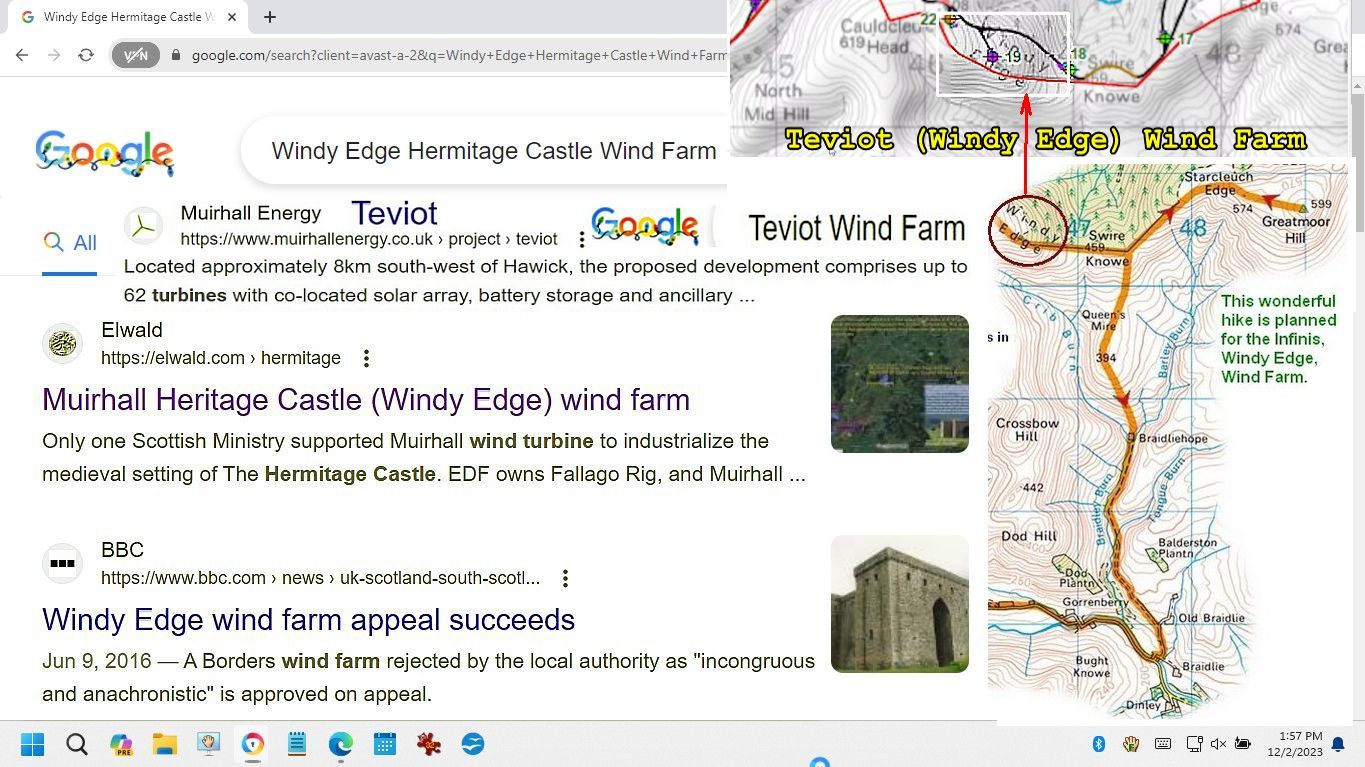
Task: Switch to Avast Secure Browser in the taskbar
Action: pyautogui.click(x=253, y=744)
